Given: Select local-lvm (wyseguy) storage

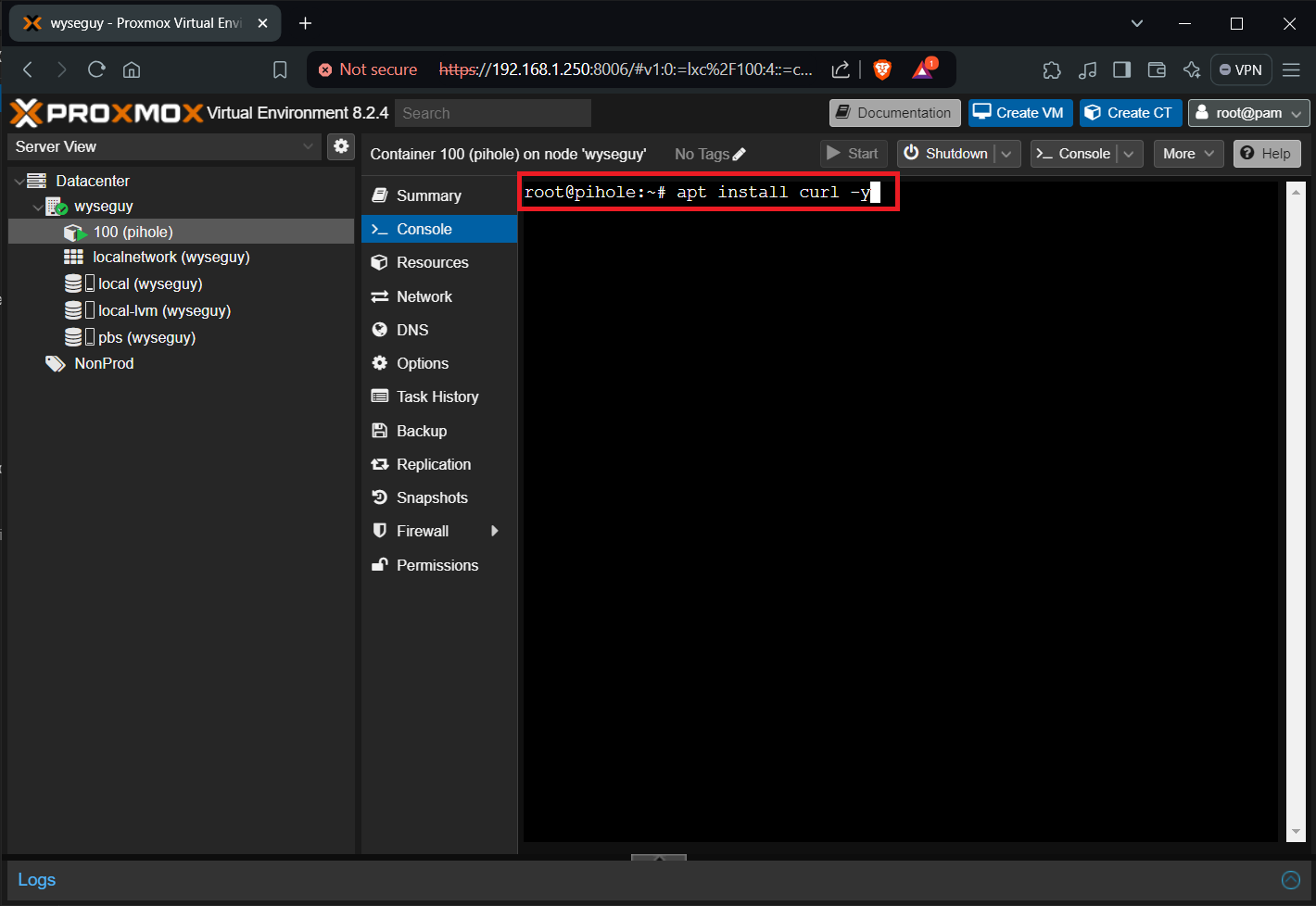Looking at the screenshot, I should point(182,310).
